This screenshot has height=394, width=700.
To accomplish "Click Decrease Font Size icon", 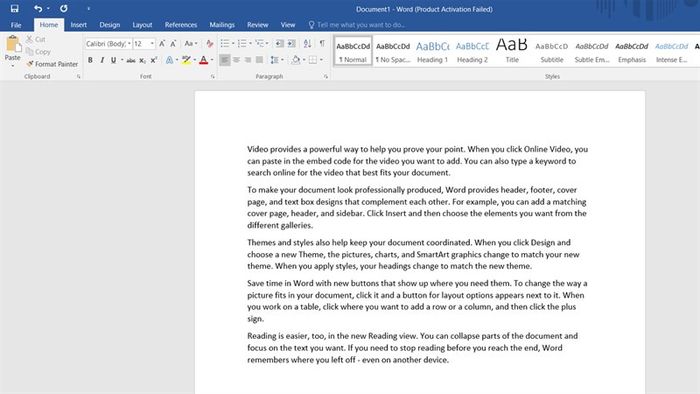I will (x=173, y=44).
